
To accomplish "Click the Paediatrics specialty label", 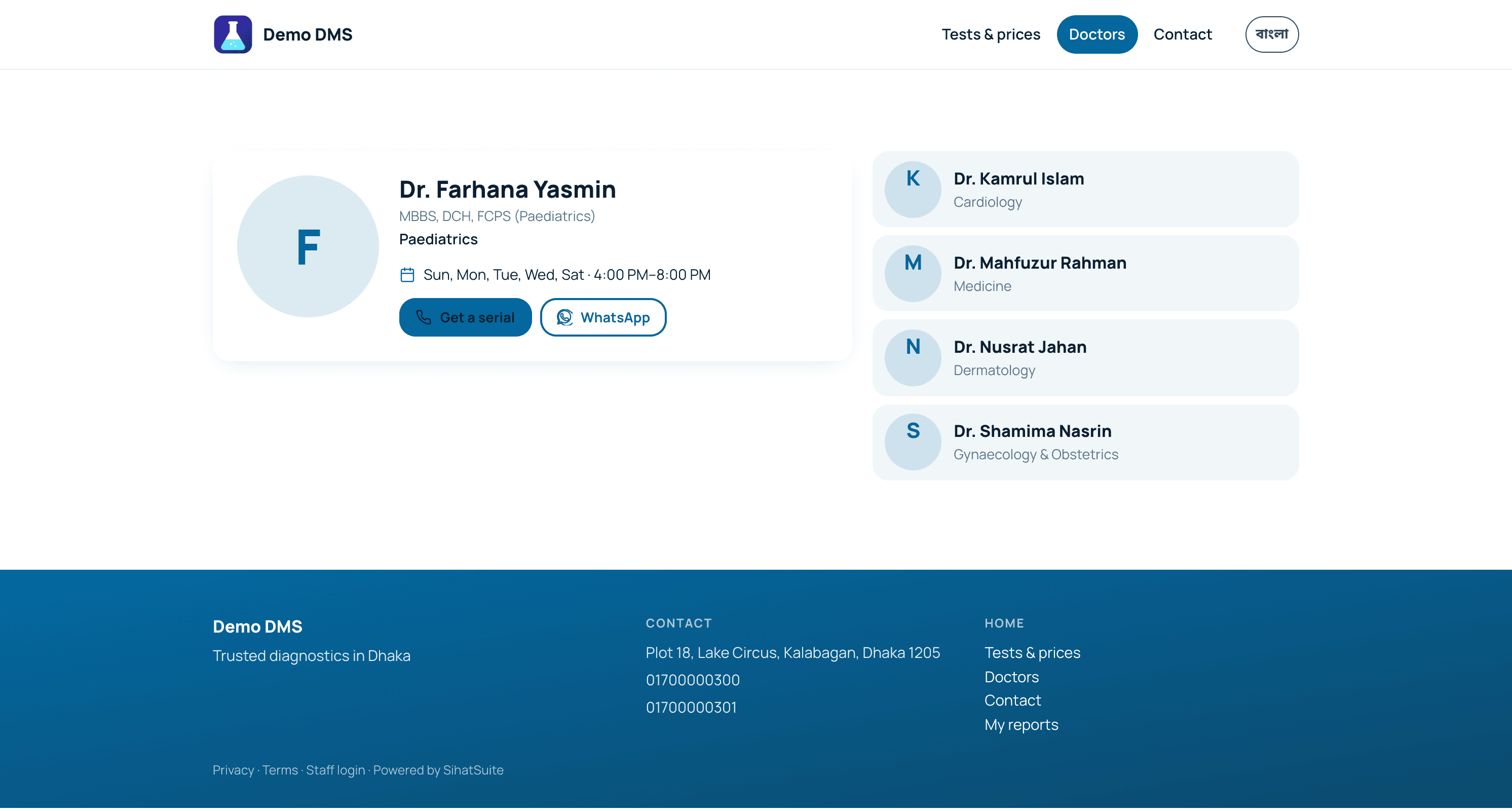I will [438, 239].
